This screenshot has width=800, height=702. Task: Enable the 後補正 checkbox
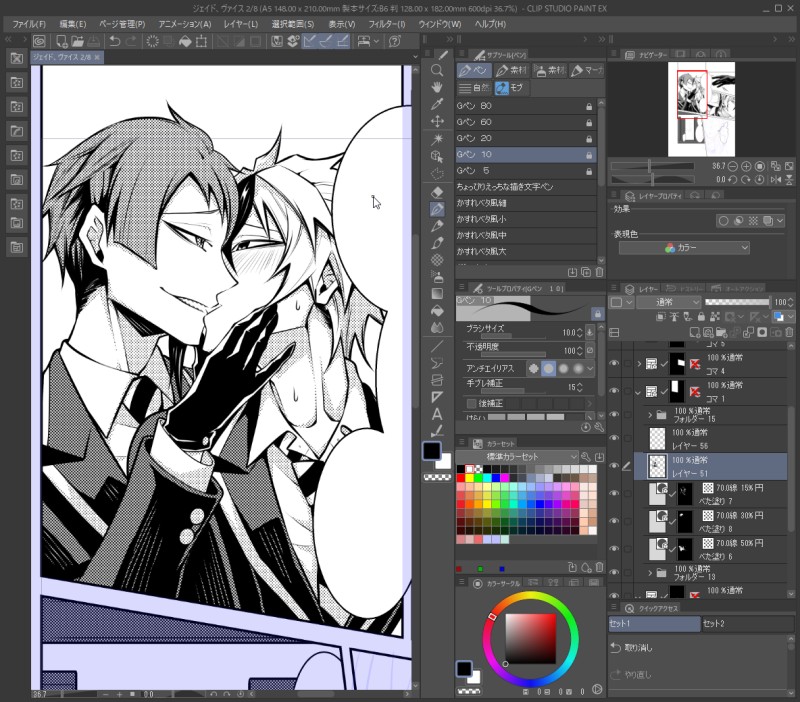(x=472, y=404)
